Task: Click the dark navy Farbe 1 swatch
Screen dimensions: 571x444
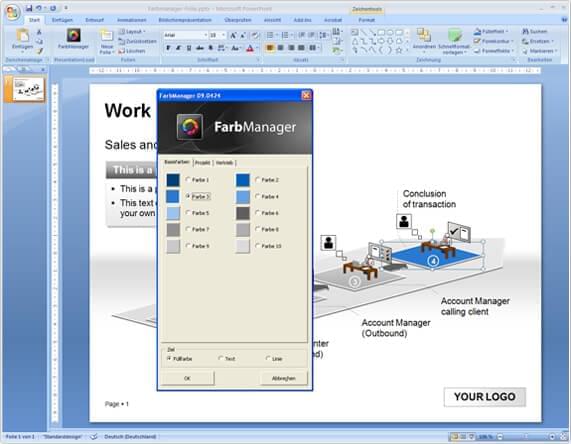Action: pyautogui.click(x=173, y=180)
